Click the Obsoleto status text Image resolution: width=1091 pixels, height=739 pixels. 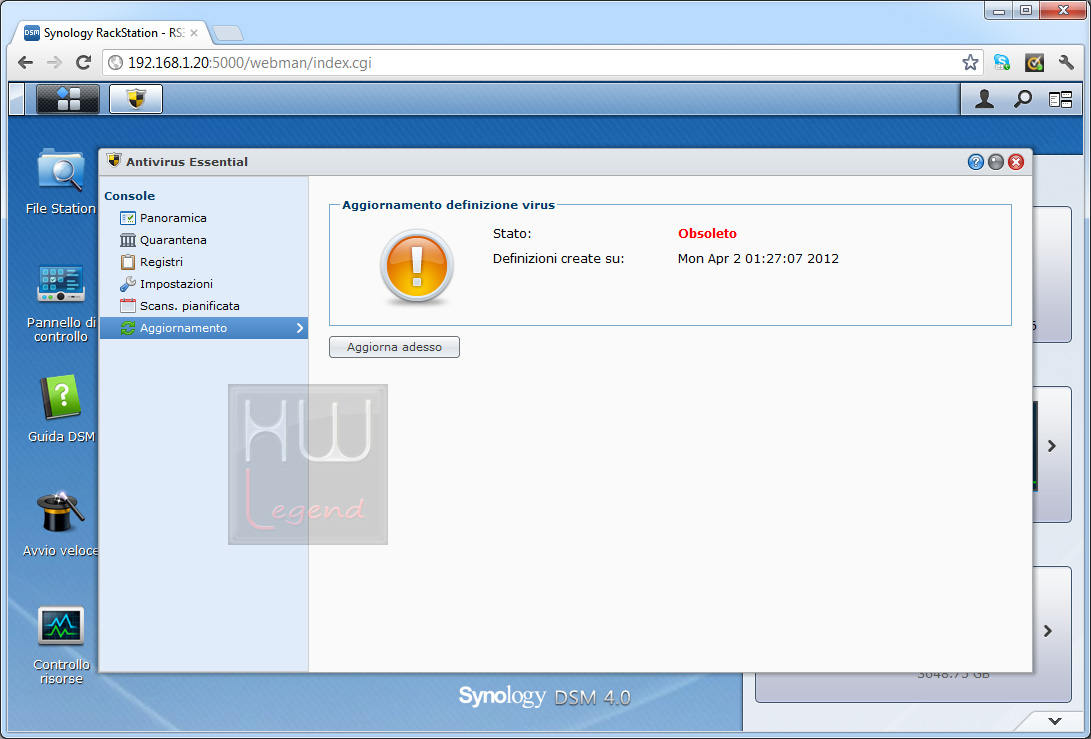pyautogui.click(x=707, y=234)
